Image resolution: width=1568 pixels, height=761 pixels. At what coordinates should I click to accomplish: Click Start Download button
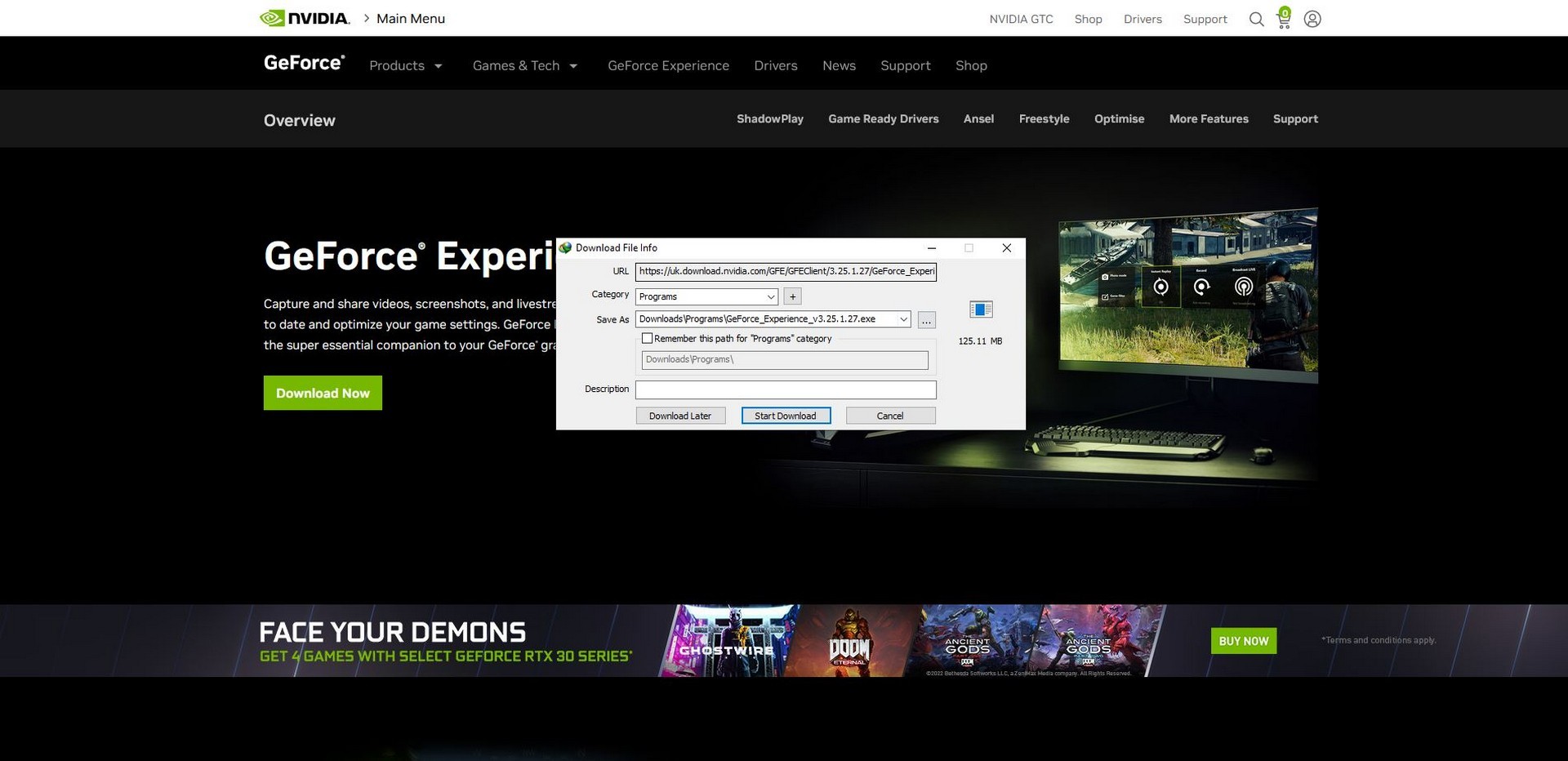pyautogui.click(x=786, y=416)
